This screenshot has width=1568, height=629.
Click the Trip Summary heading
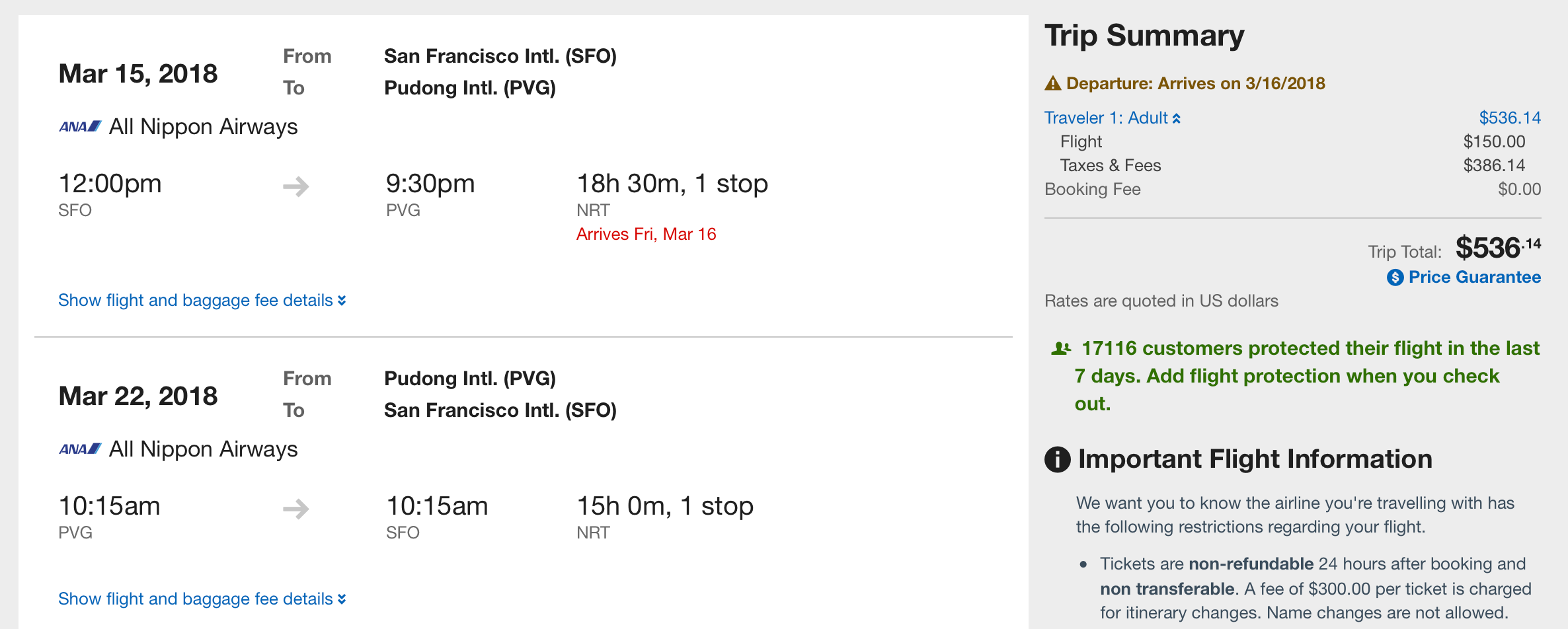coord(1144,36)
